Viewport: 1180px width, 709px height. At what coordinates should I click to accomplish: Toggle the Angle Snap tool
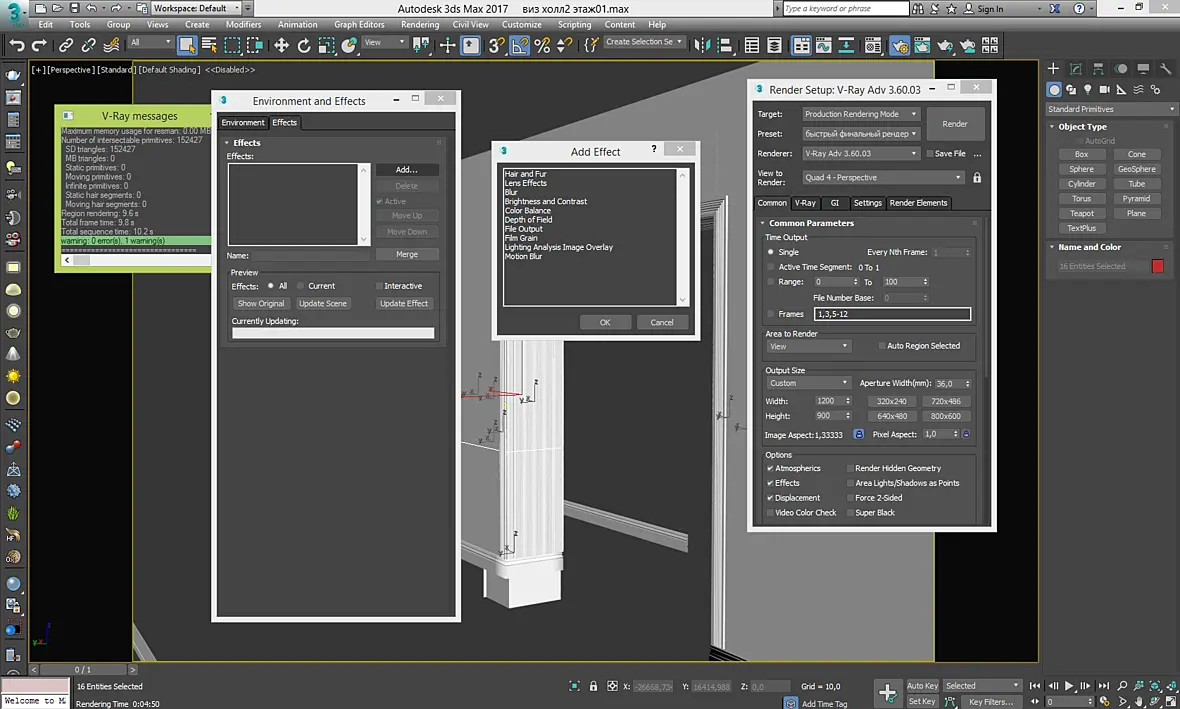coord(520,45)
